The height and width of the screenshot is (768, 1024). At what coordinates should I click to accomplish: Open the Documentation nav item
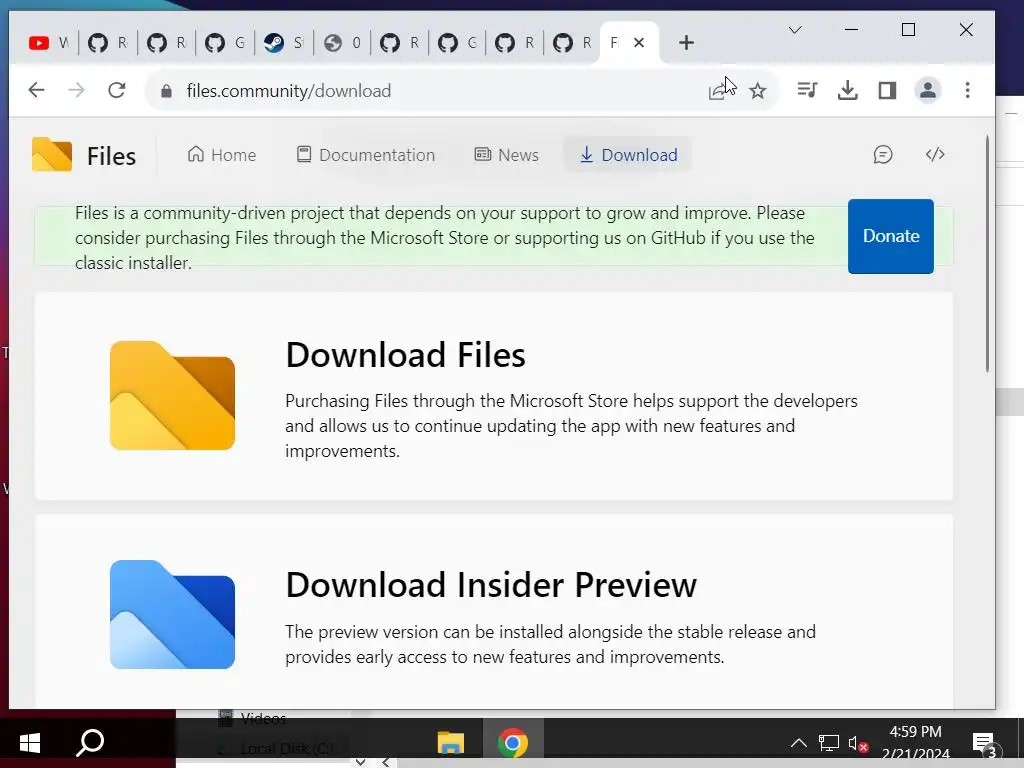[365, 155]
